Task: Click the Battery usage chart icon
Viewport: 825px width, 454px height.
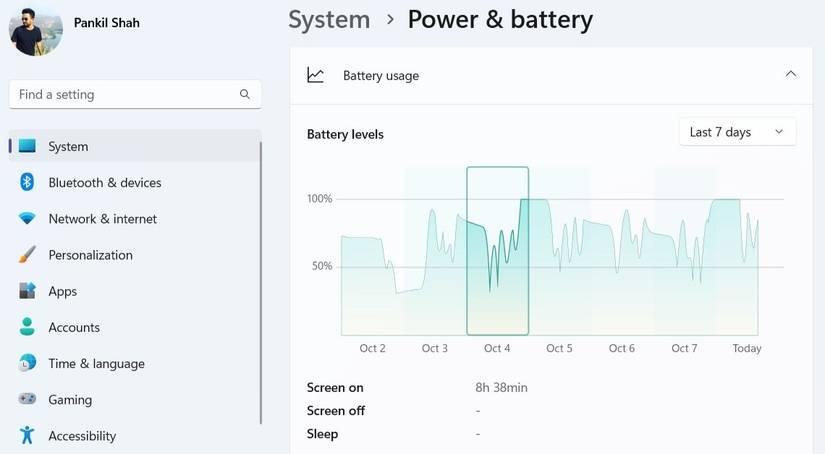Action: coord(316,75)
